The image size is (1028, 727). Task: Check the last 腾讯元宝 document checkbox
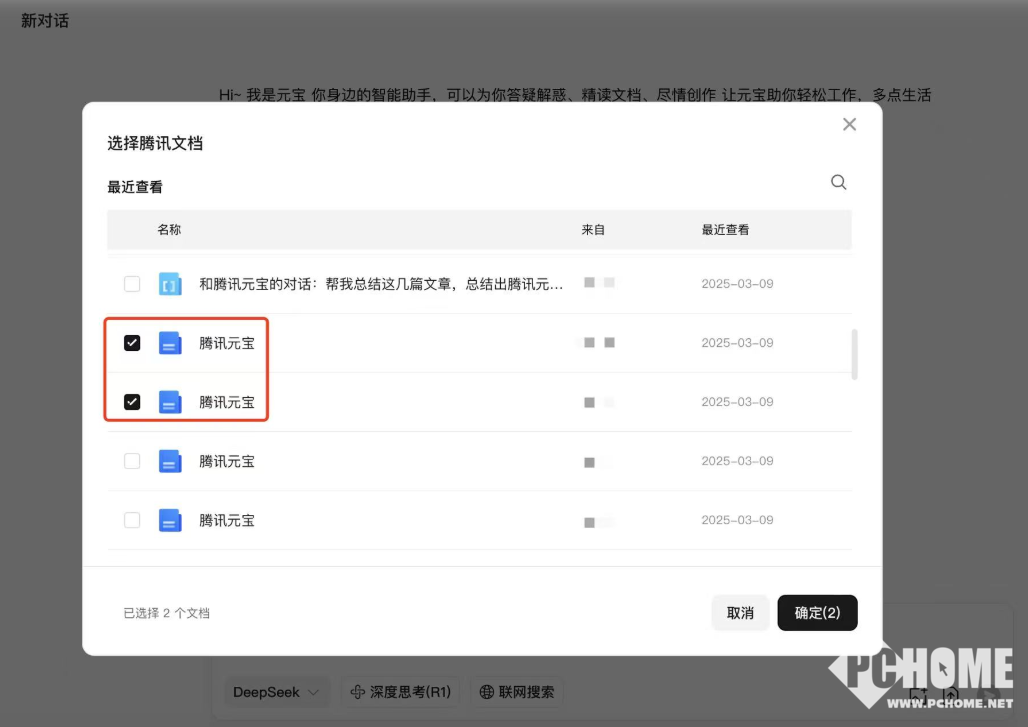click(132, 520)
